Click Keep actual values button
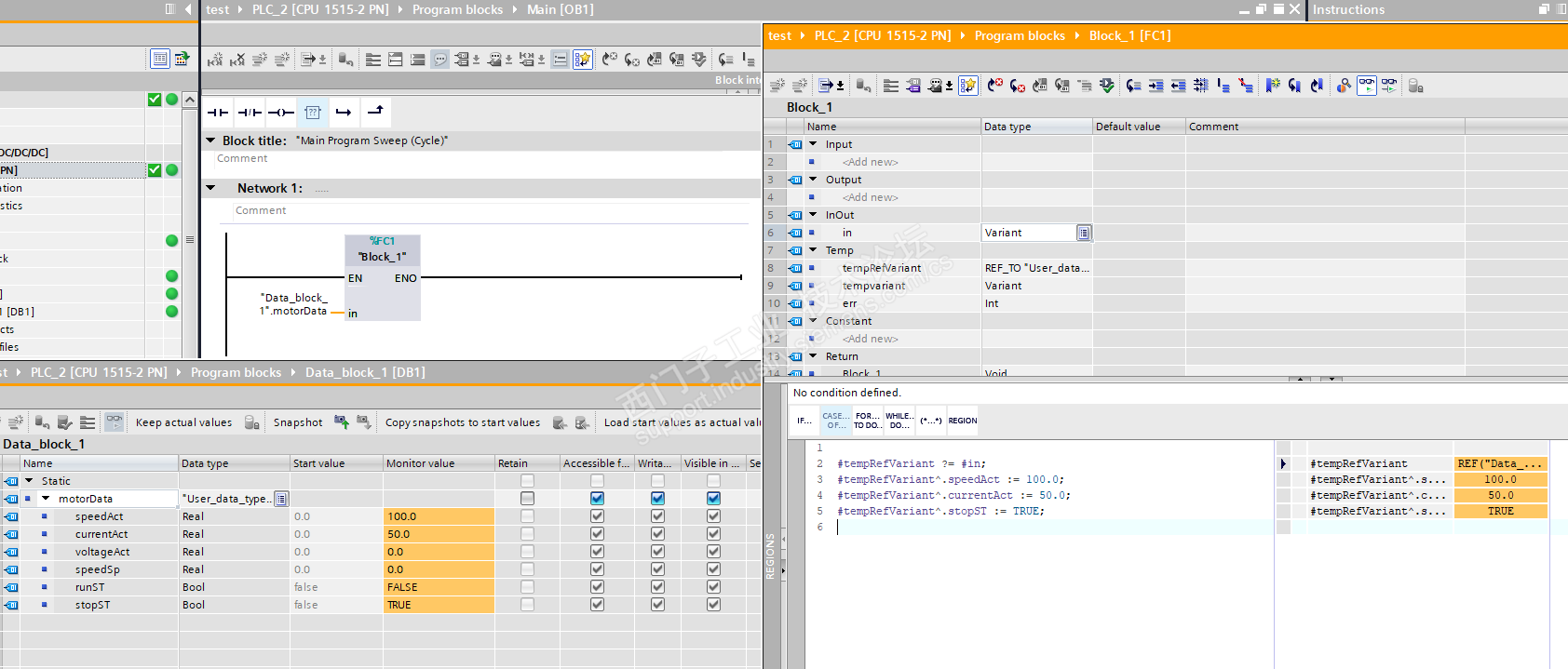 click(x=183, y=422)
